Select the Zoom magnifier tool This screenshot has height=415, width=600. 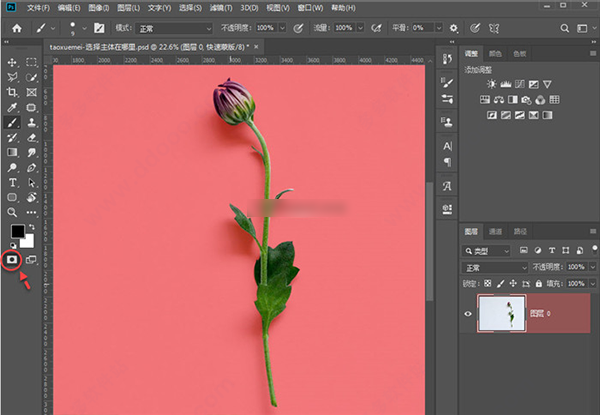12,212
